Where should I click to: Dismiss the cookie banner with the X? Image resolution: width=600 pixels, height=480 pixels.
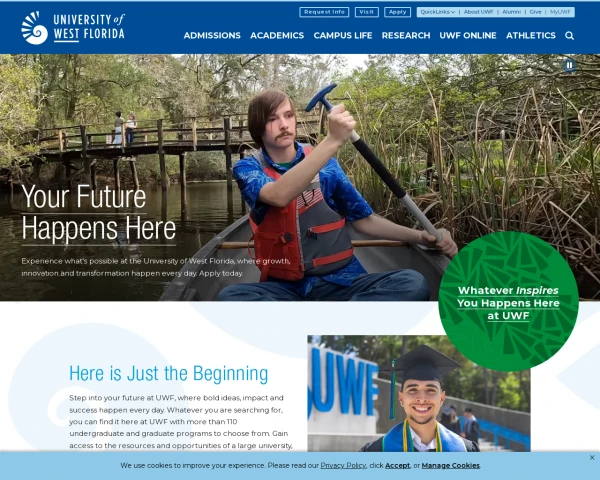coord(592,457)
